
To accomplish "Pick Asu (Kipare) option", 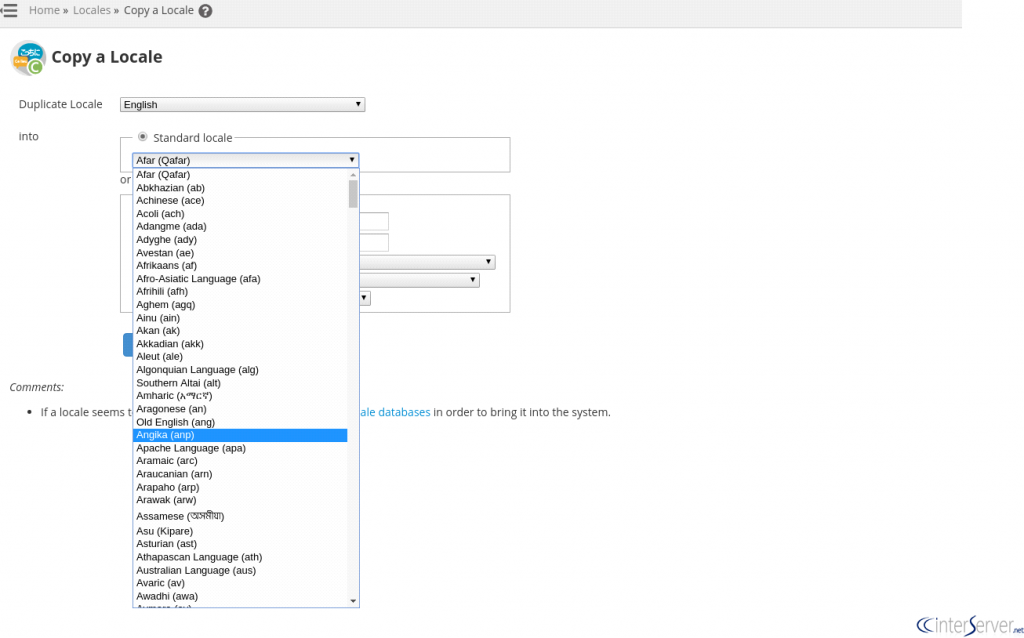I will pyautogui.click(x=240, y=531).
